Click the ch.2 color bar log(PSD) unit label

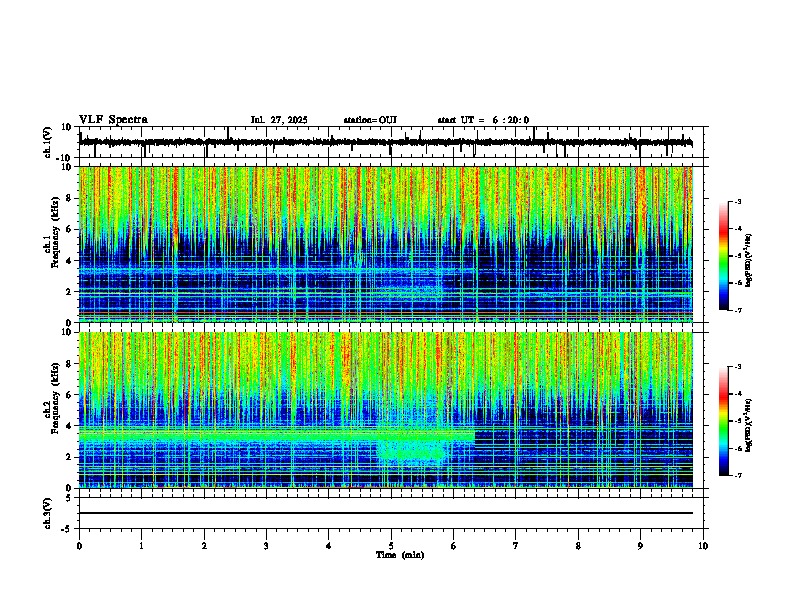pos(749,425)
